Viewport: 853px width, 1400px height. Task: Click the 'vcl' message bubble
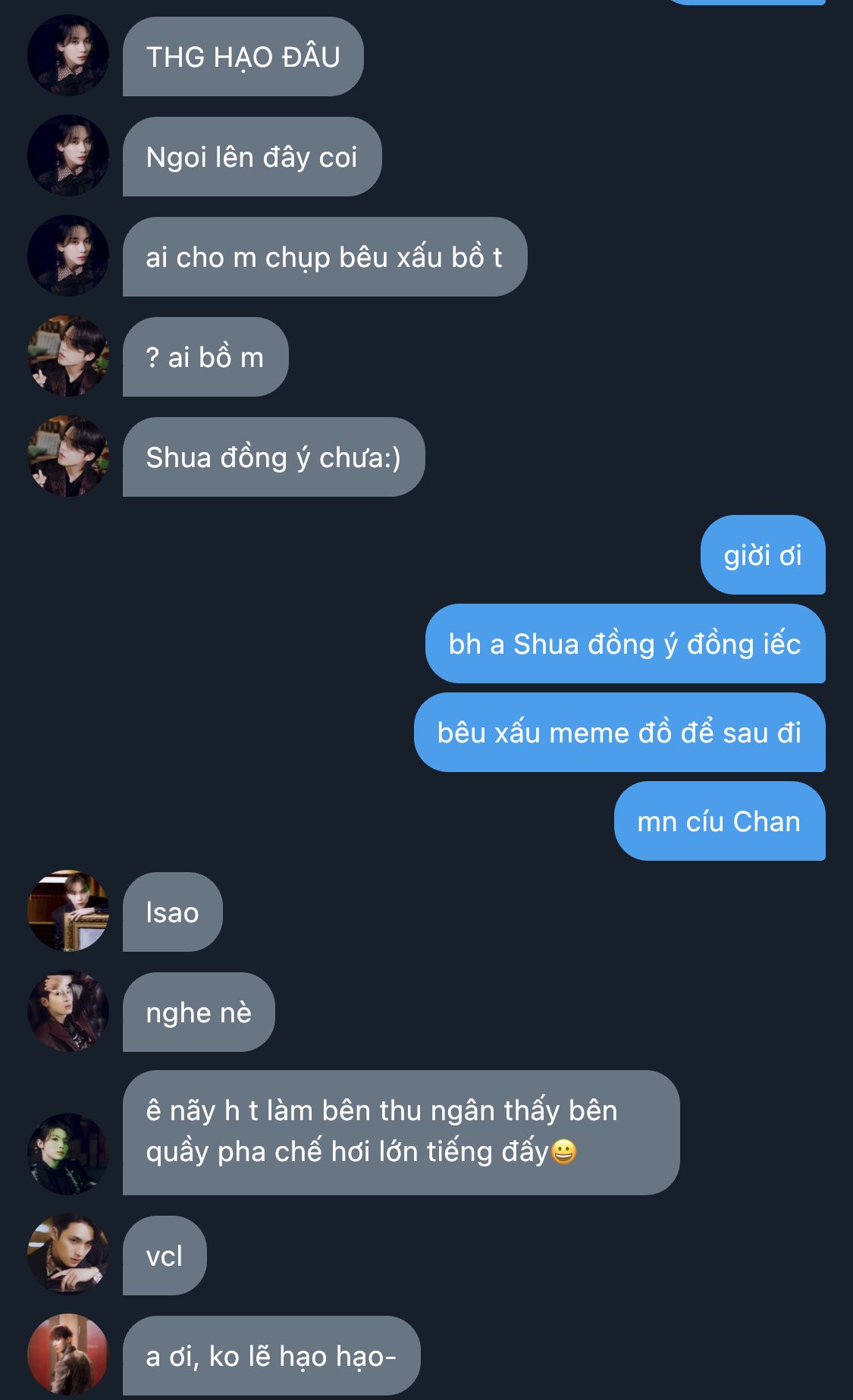[165, 1256]
